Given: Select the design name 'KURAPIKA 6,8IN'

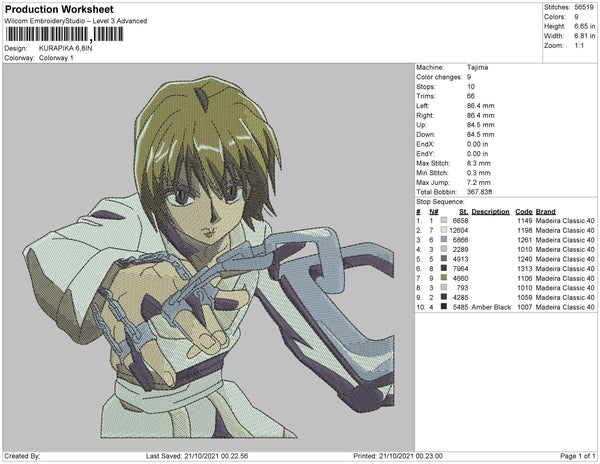Looking at the screenshot, I should click(x=65, y=49).
